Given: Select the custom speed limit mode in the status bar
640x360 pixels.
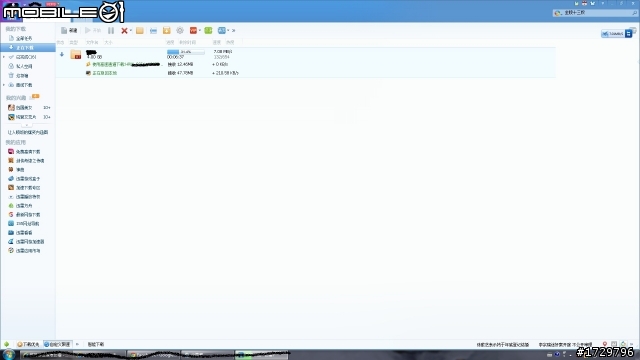Looking at the screenshot, I should pyautogui.click(x=57, y=344).
